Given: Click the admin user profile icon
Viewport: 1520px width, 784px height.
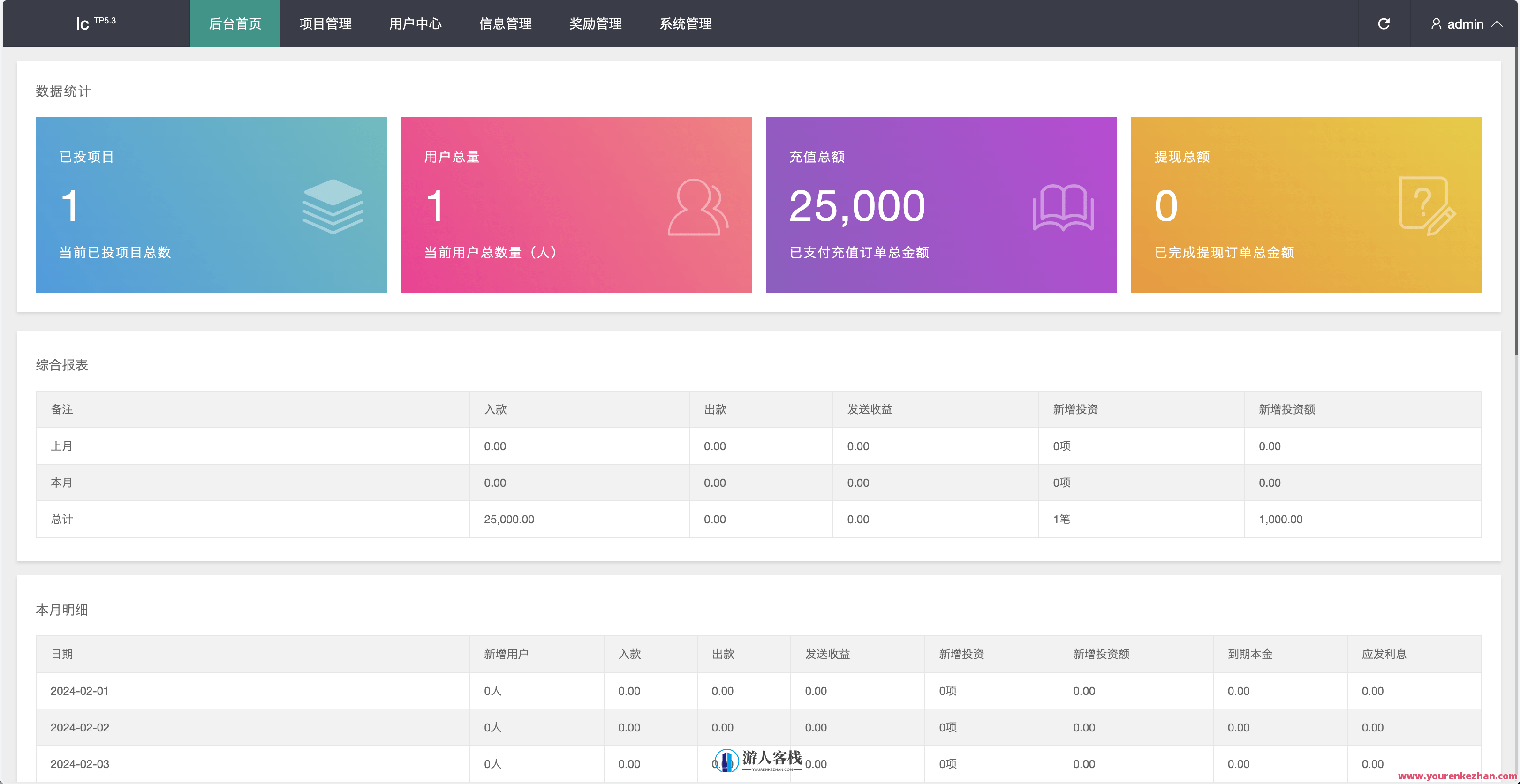Looking at the screenshot, I should coord(1436,23).
